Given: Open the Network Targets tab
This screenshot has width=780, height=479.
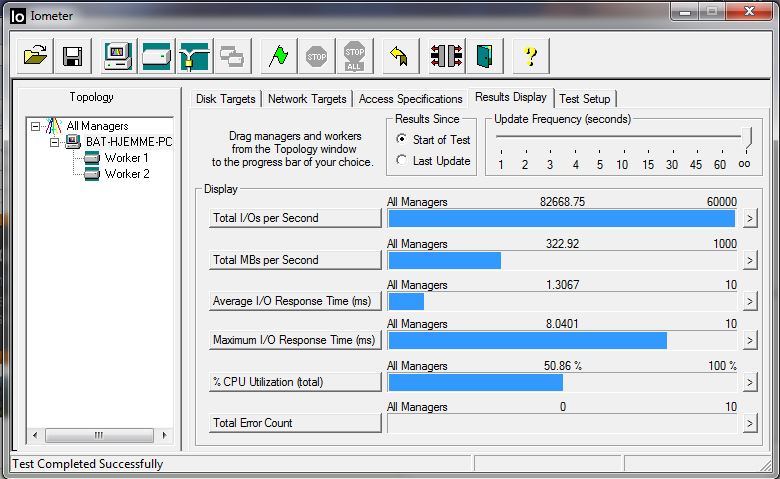Looking at the screenshot, I should point(307,98).
